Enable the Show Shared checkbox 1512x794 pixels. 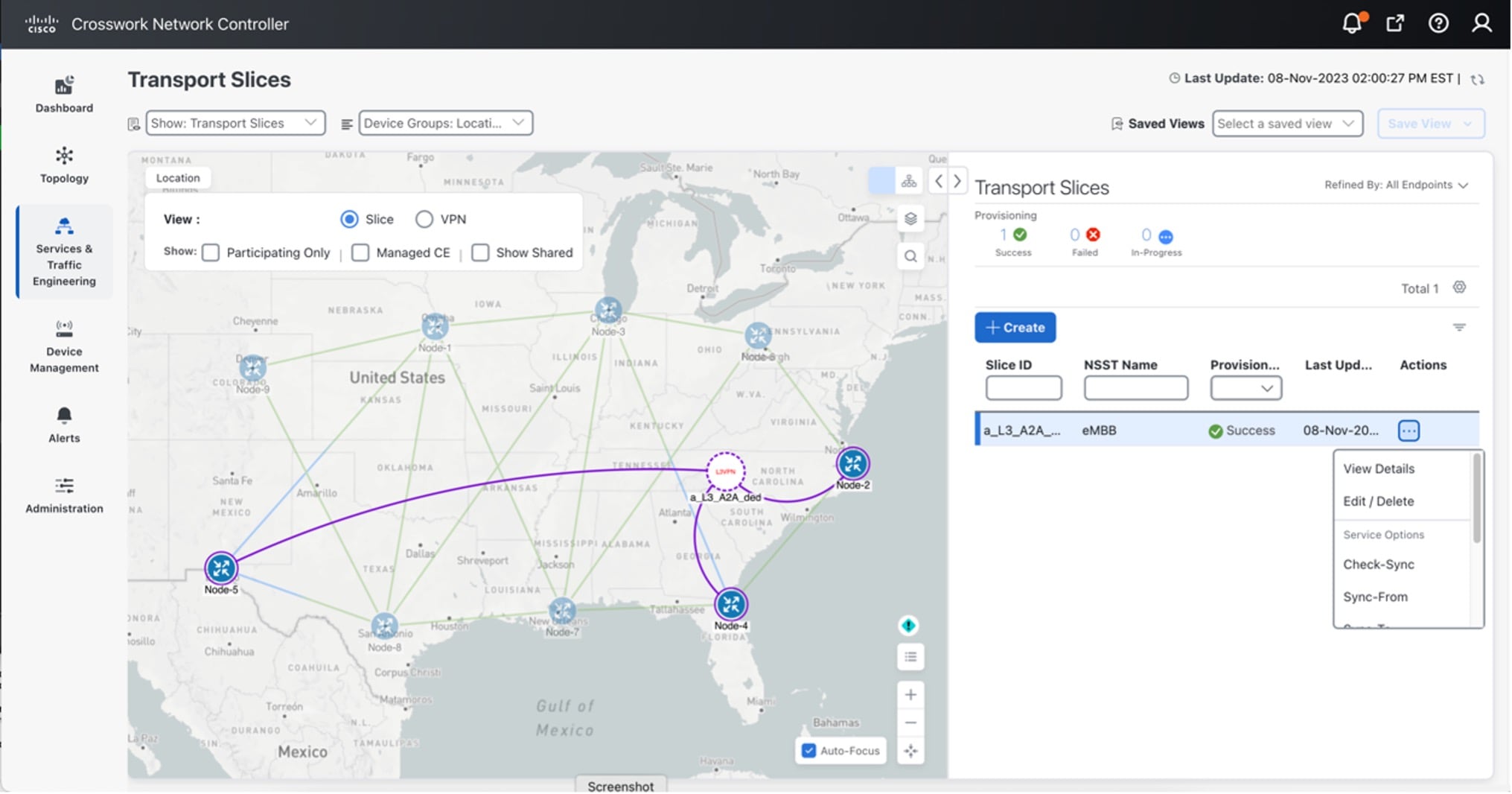click(480, 253)
